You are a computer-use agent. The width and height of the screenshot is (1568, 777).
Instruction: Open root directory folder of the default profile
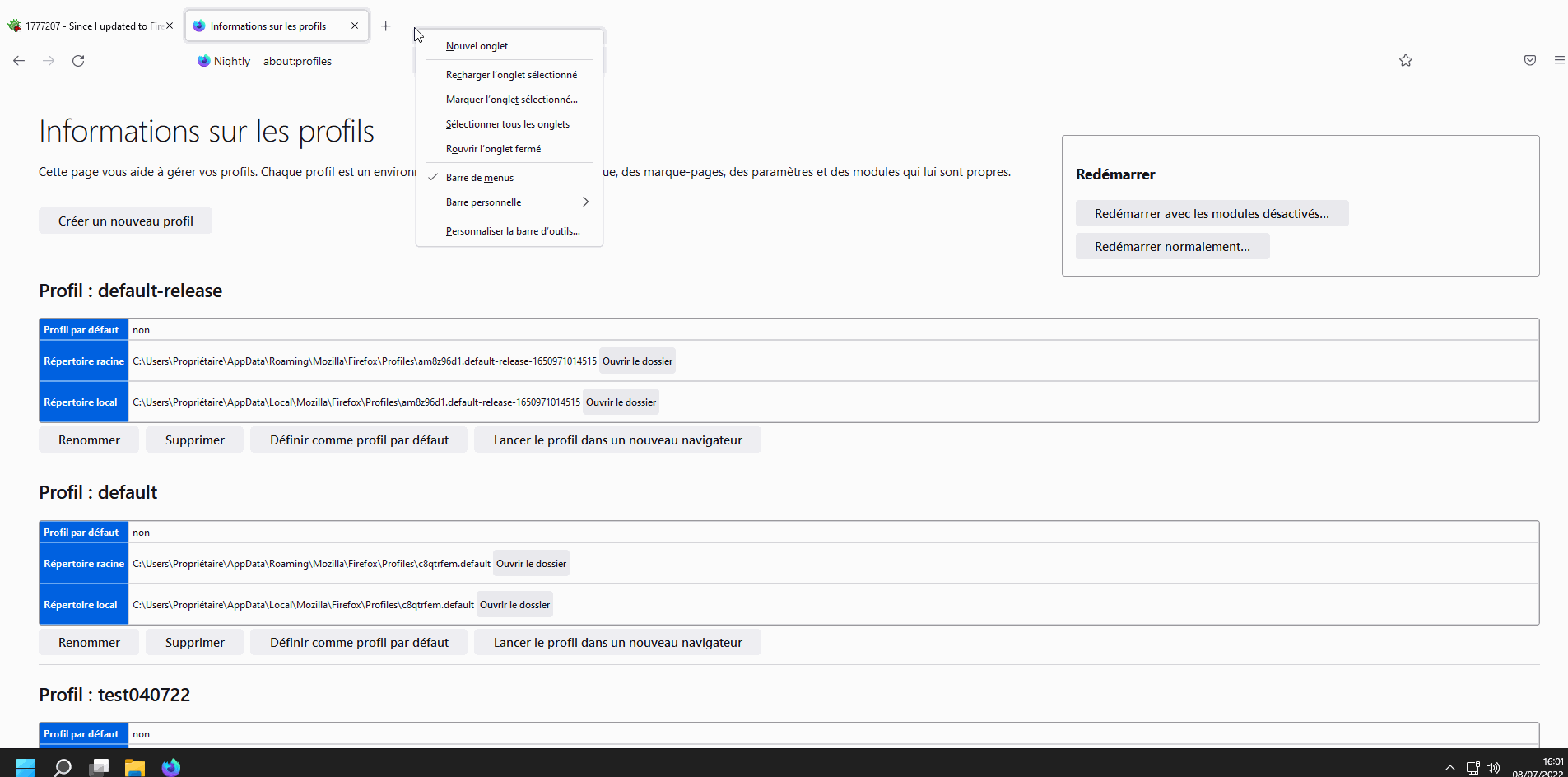[531, 563]
